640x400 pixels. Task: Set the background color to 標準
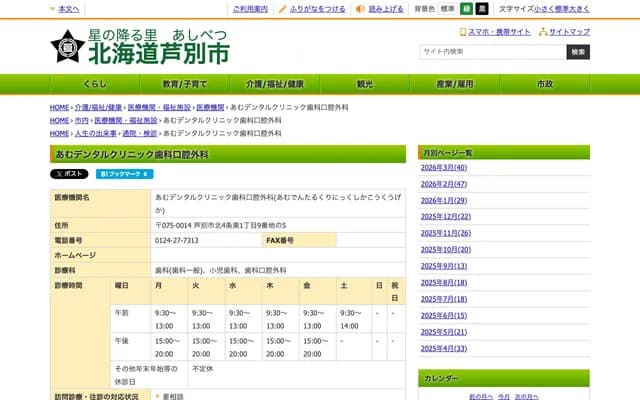click(x=449, y=8)
